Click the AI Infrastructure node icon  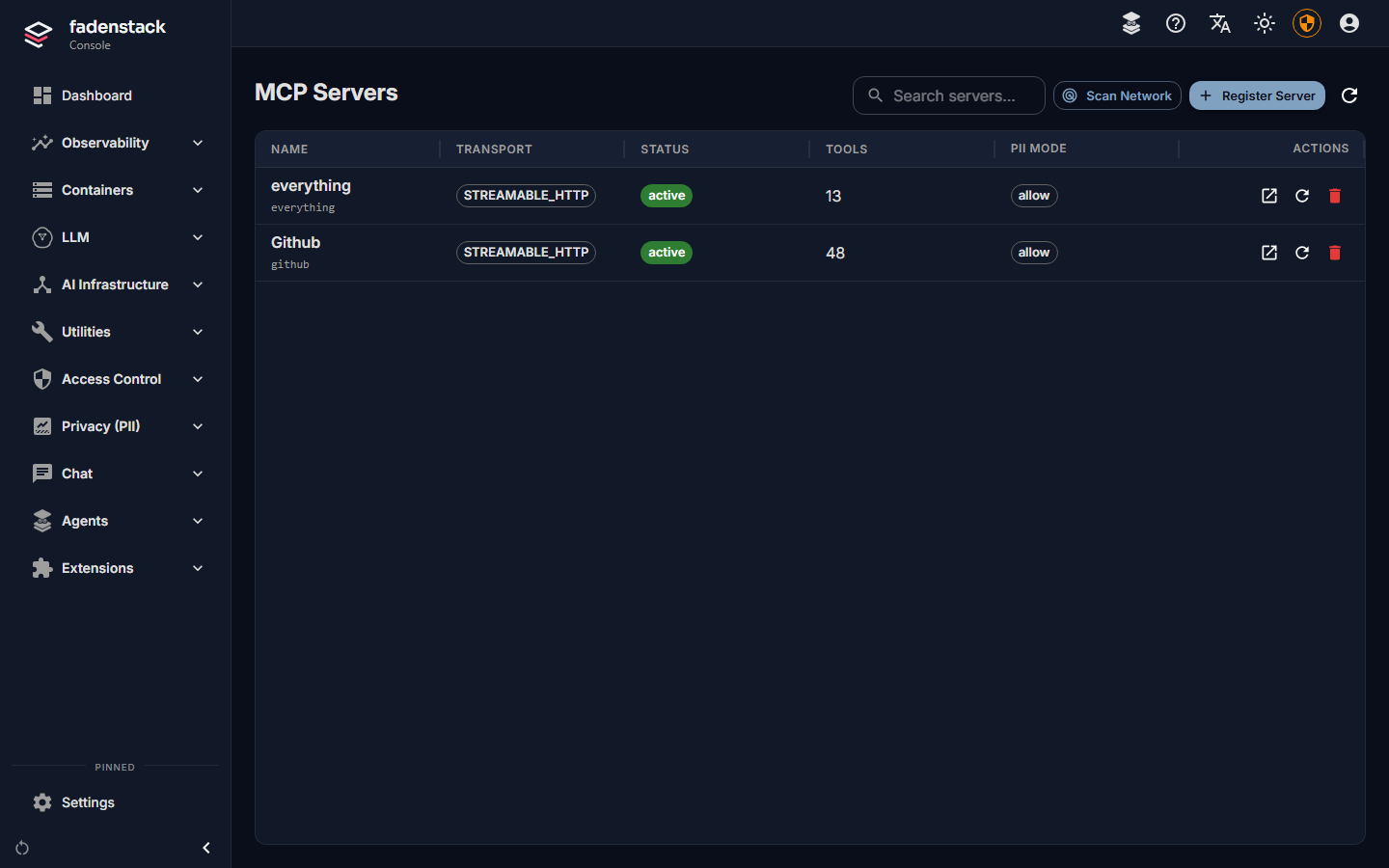[x=42, y=285]
